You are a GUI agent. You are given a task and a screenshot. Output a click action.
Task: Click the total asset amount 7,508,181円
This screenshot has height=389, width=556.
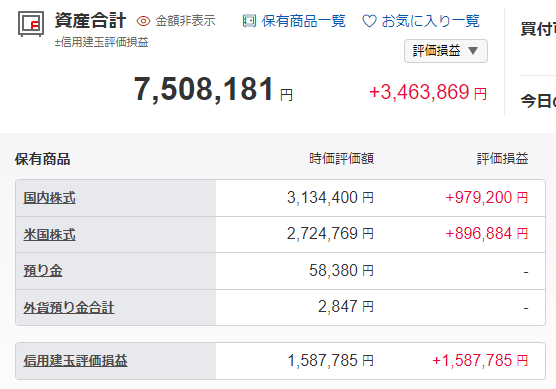(213, 89)
